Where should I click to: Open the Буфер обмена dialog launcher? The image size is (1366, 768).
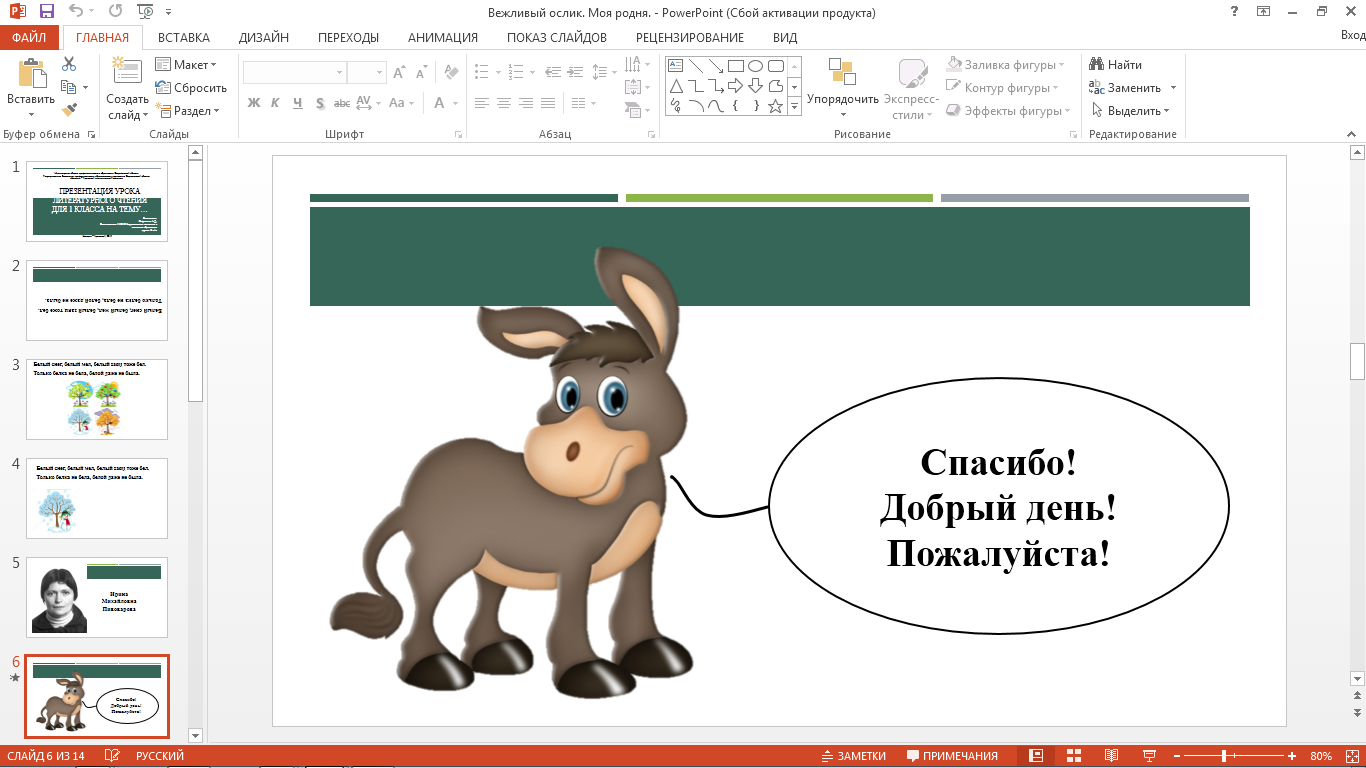click(92, 134)
